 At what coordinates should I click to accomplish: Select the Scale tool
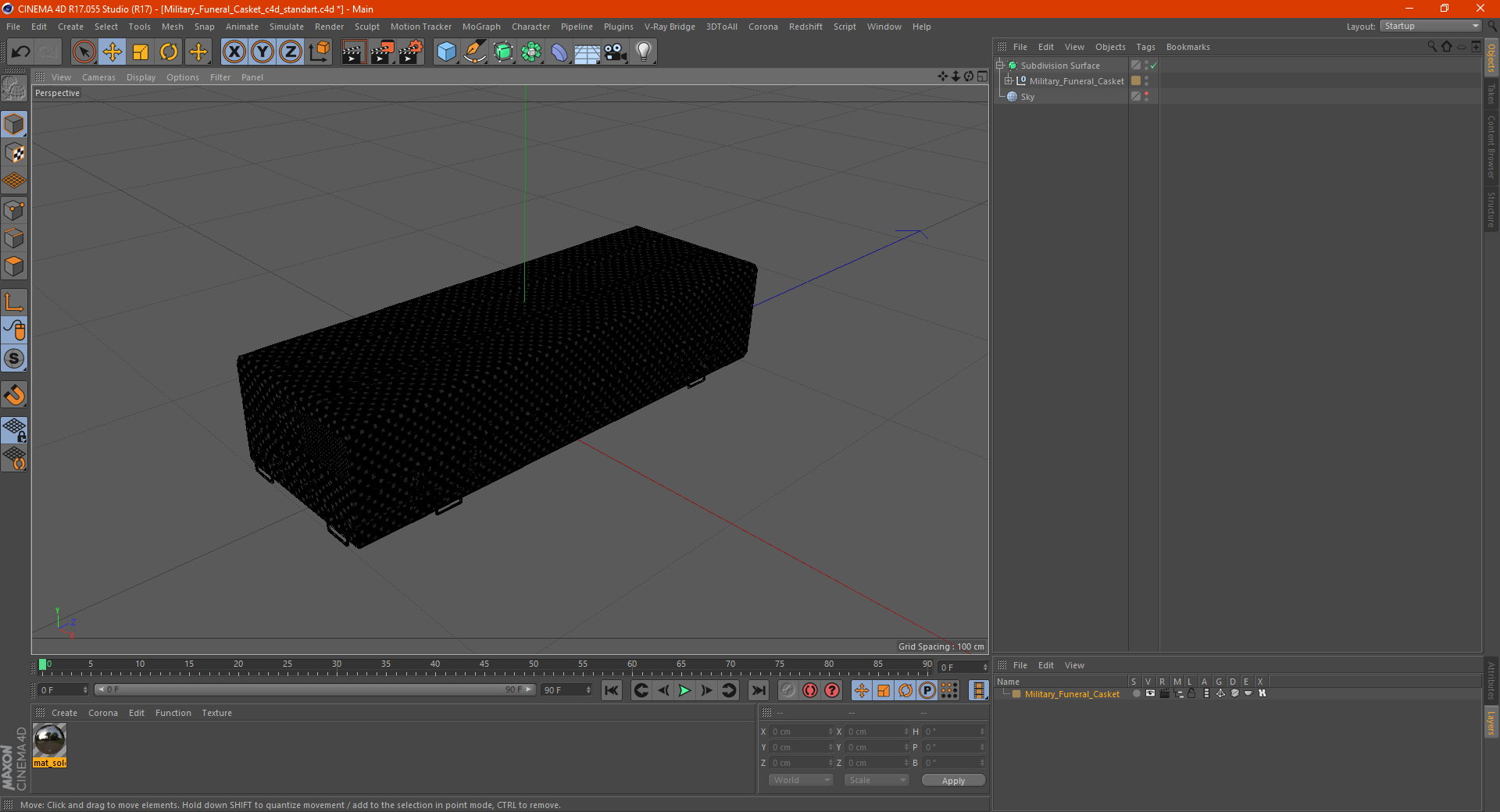141,52
